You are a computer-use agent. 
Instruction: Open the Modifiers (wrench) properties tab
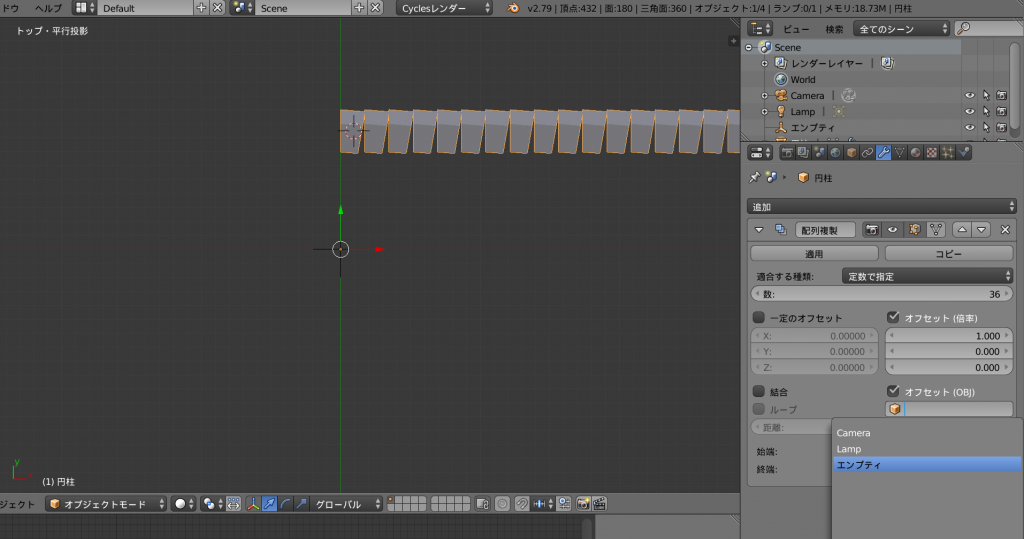(x=883, y=153)
